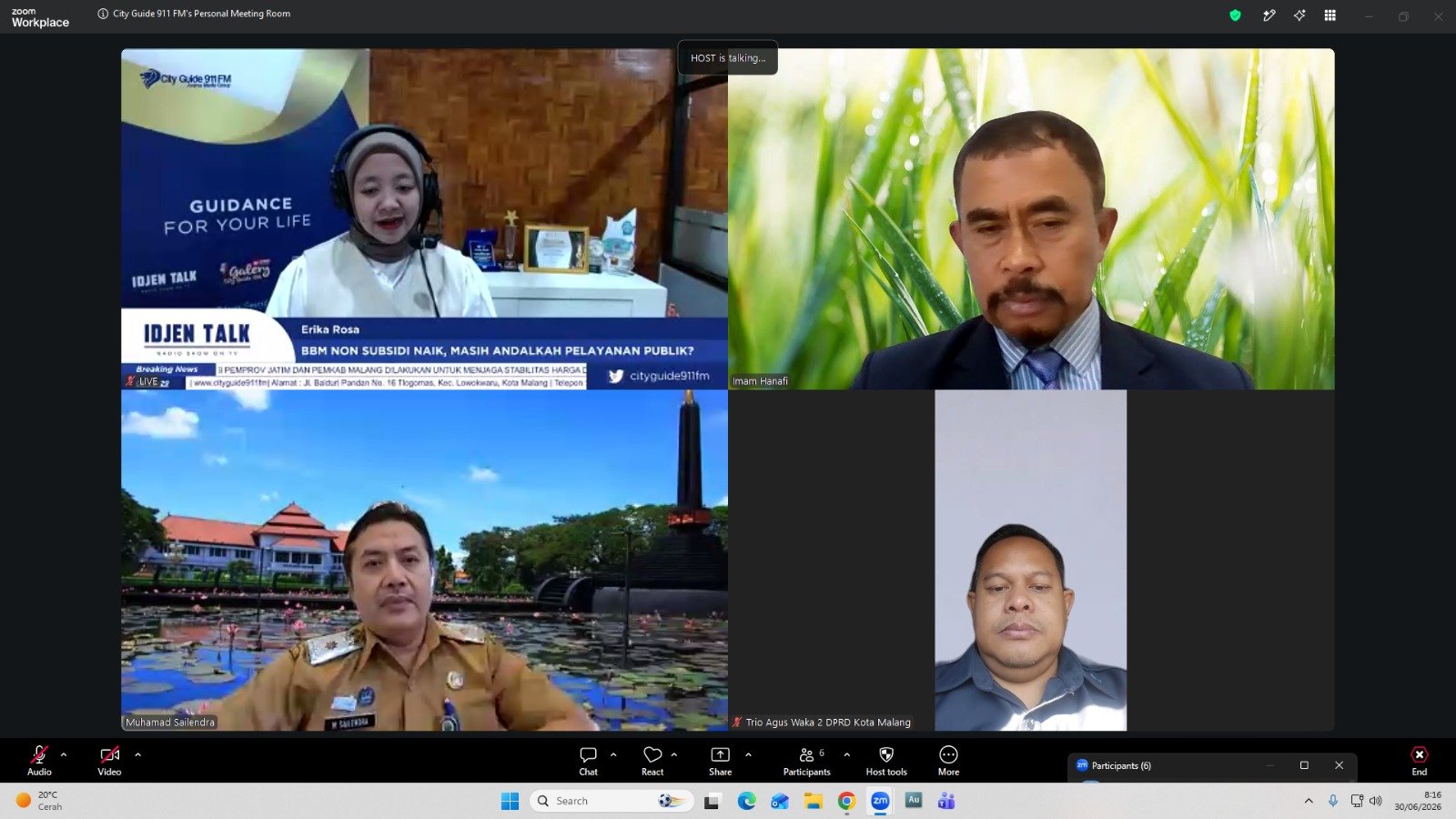The image size is (1456, 819).
Task: Select Trio Agus Waka 2 DPRD tile
Action: point(1031,561)
